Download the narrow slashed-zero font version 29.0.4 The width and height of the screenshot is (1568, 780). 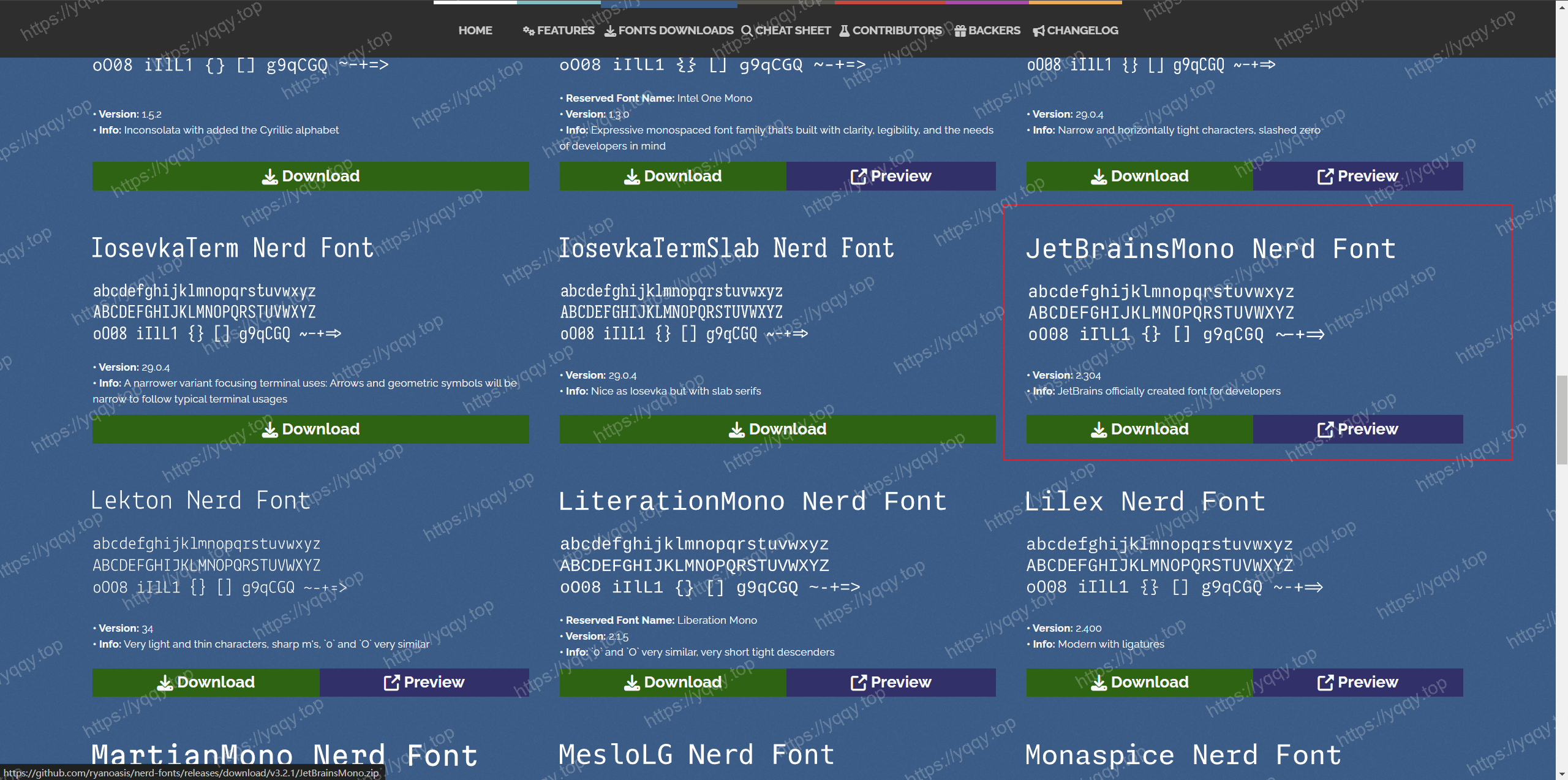click(1140, 176)
